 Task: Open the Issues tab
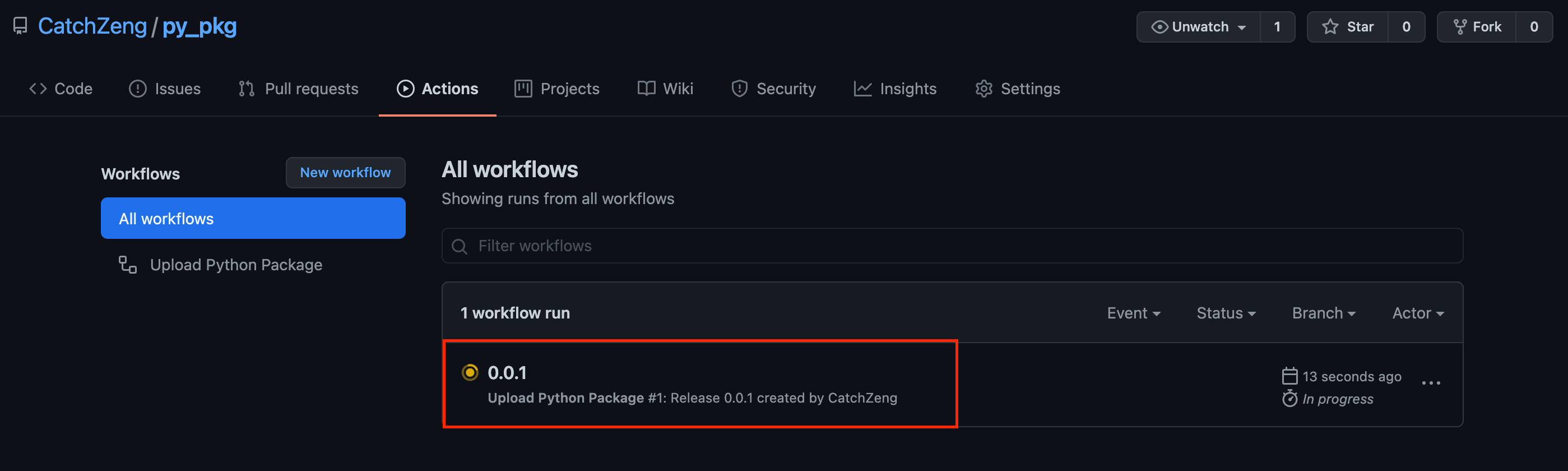164,89
